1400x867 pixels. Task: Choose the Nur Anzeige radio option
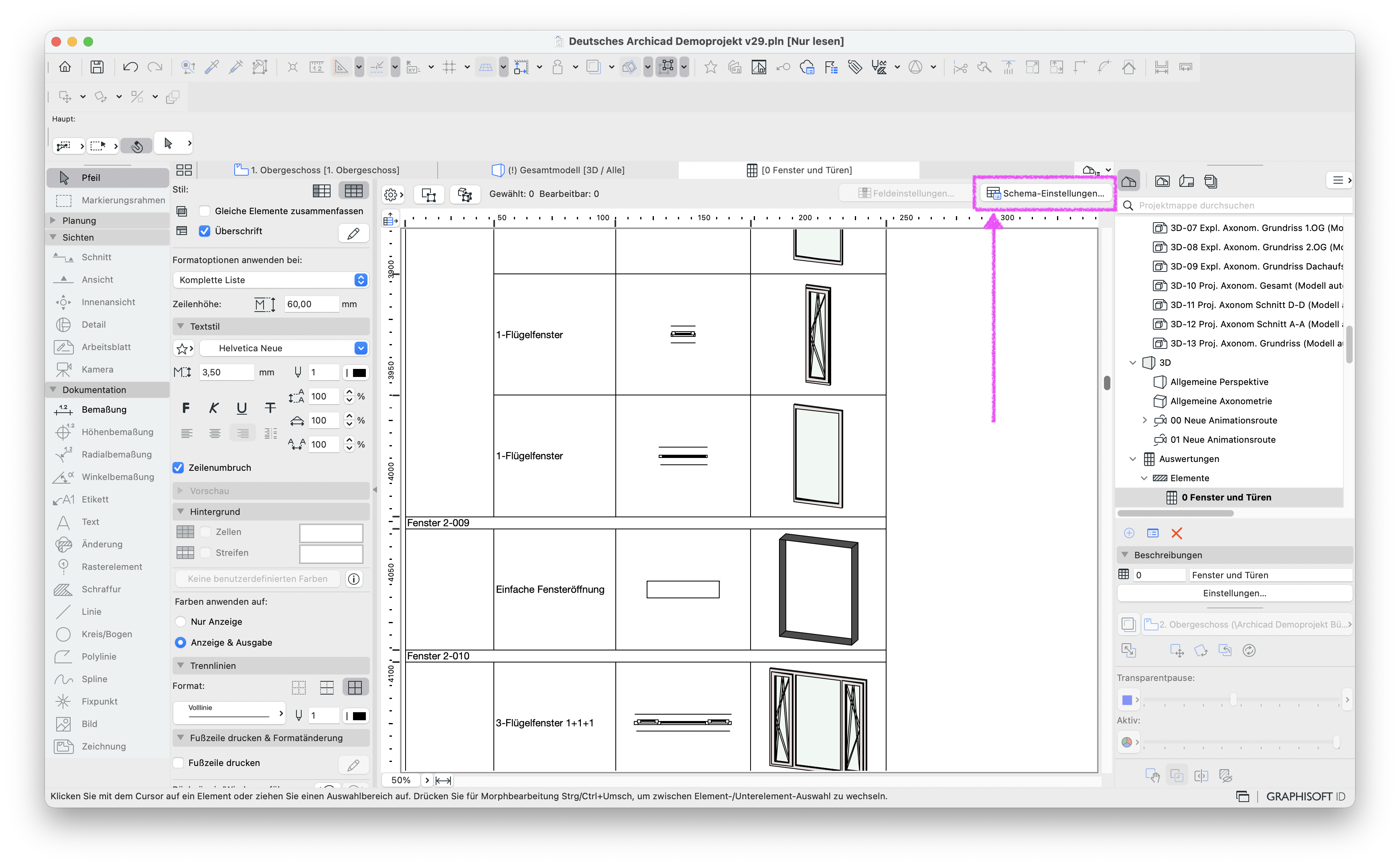[181, 622]
